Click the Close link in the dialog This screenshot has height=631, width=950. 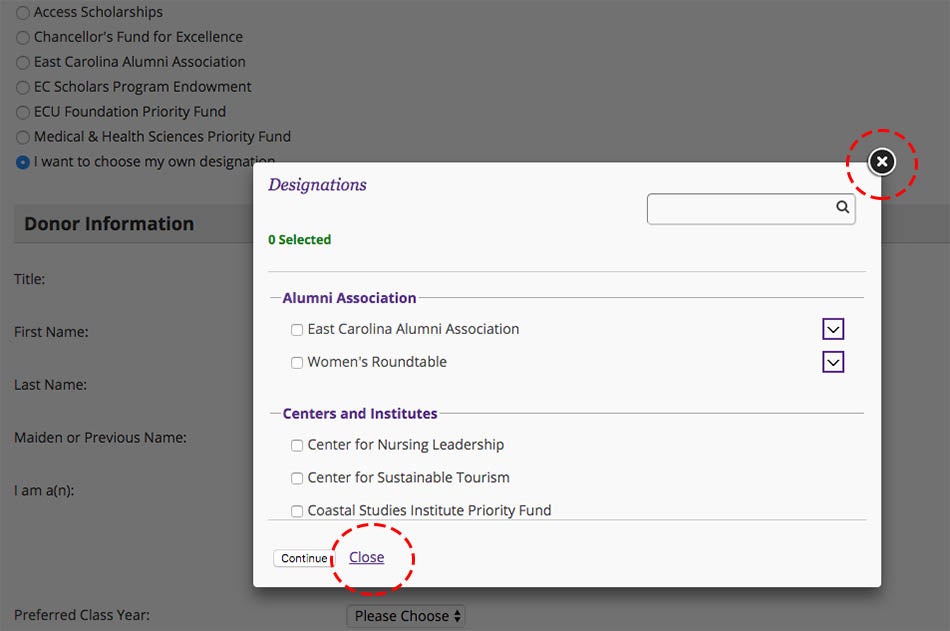(x=367, y=557)
